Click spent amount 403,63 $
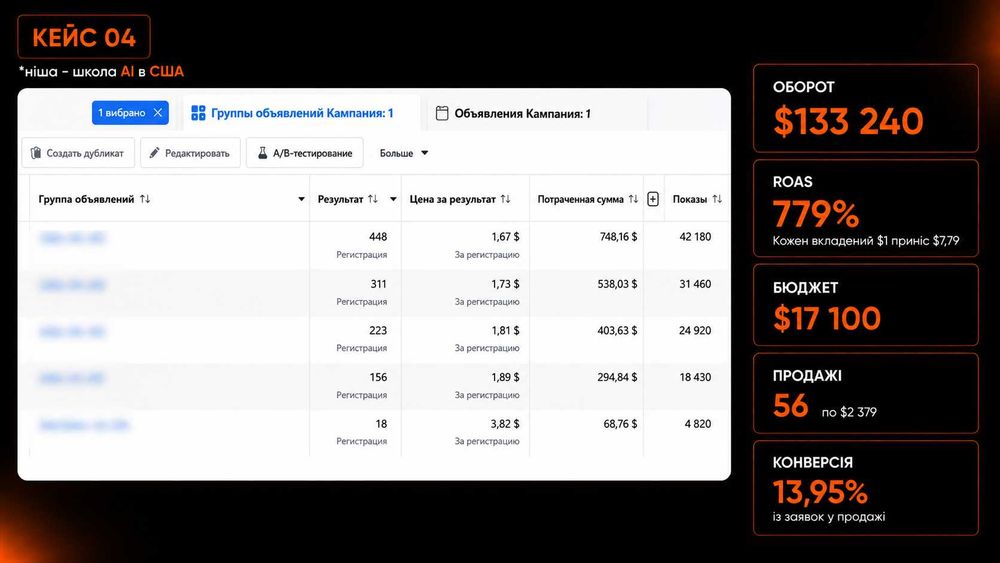Viewport: 1000px width, 563px height. coord(617,330)
